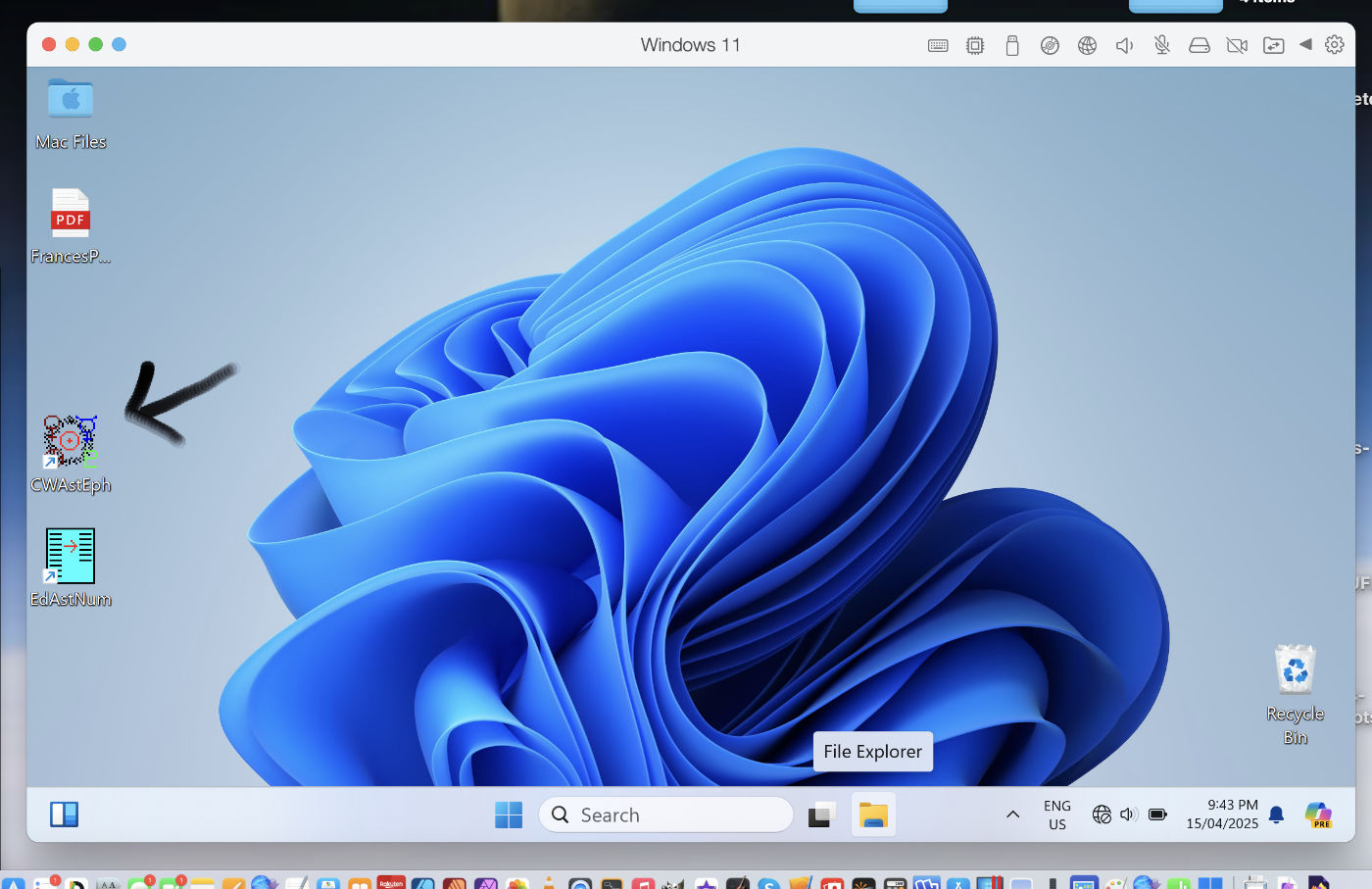Click the taskbar Search box
Image resolution: width=1372 pixels, height=889 pixels.
click(666, 815)
